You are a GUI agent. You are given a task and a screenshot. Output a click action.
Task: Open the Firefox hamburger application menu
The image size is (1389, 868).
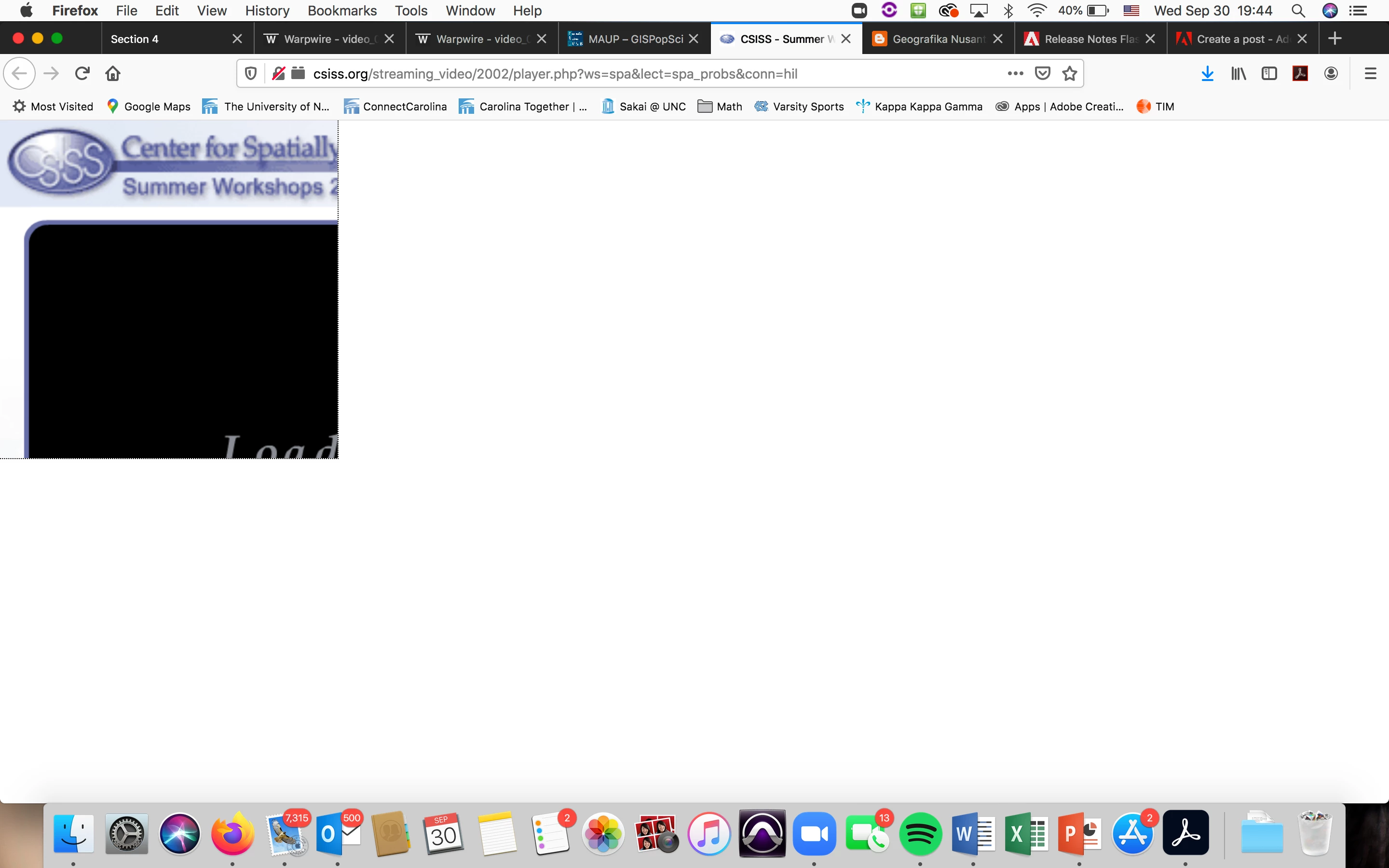pos(1370,73)
